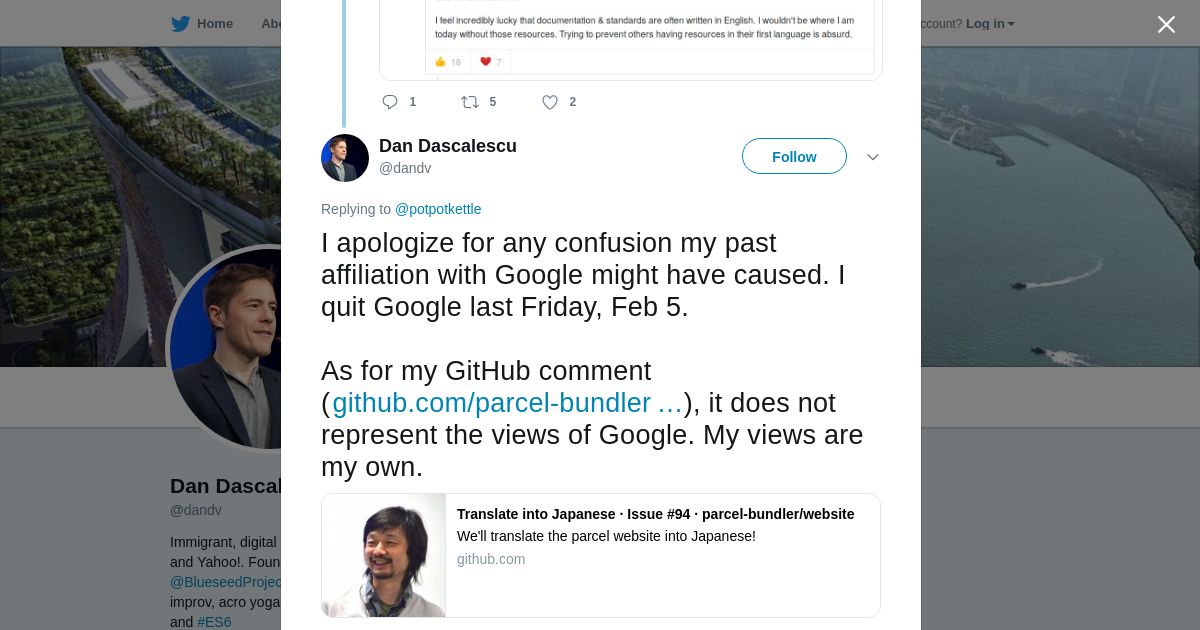
Task: Expand the tweet options chevron menu
Action: coord(872,157)
